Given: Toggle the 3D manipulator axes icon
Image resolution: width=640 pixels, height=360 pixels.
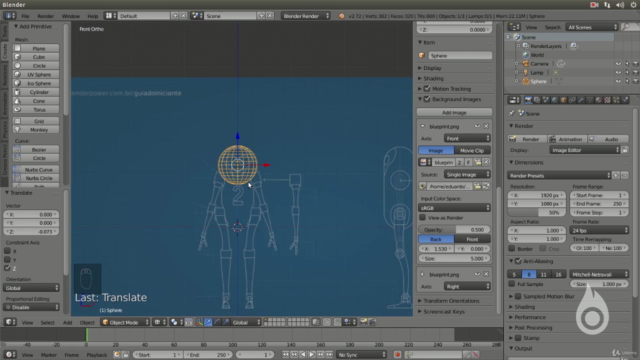Looking at the screenshot, I should coord(199,322).
